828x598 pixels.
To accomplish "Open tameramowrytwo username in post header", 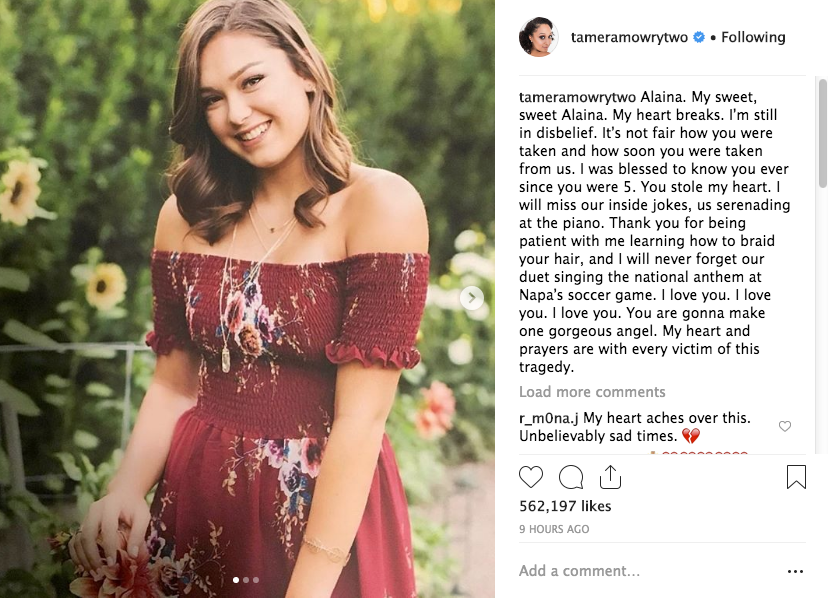I will [x=630, y=38].
